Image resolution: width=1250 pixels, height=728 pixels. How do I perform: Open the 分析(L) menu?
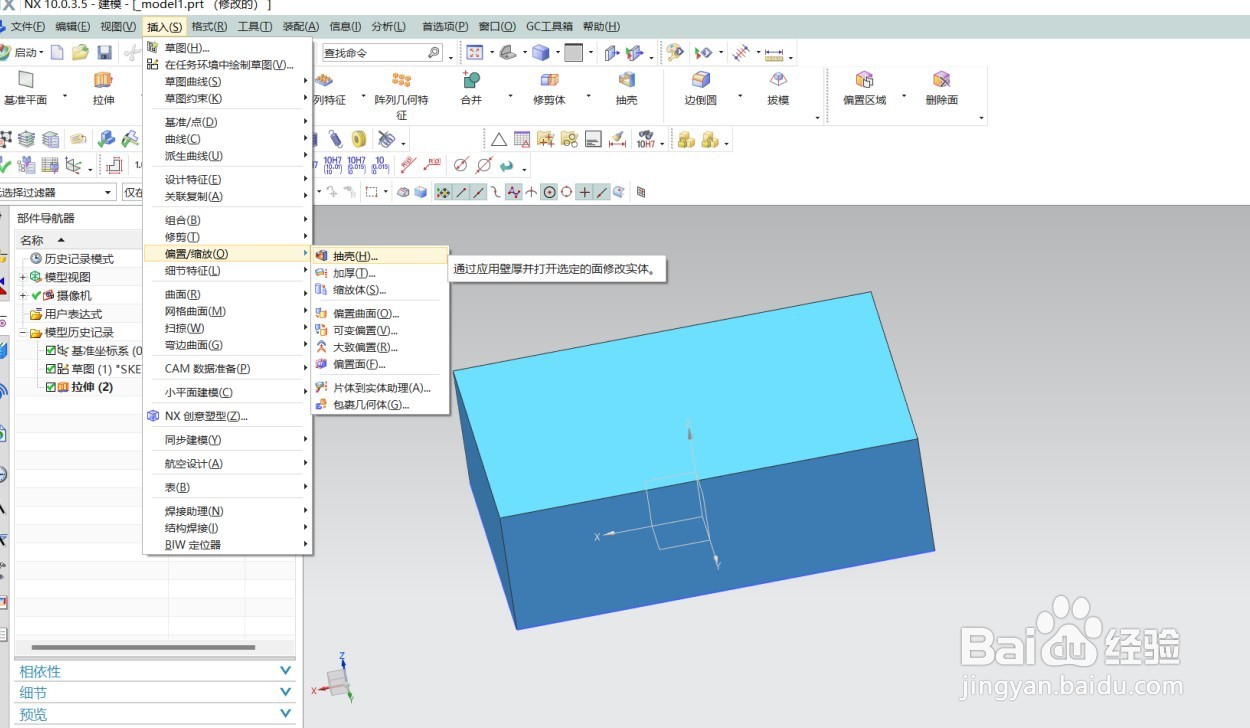388,26
